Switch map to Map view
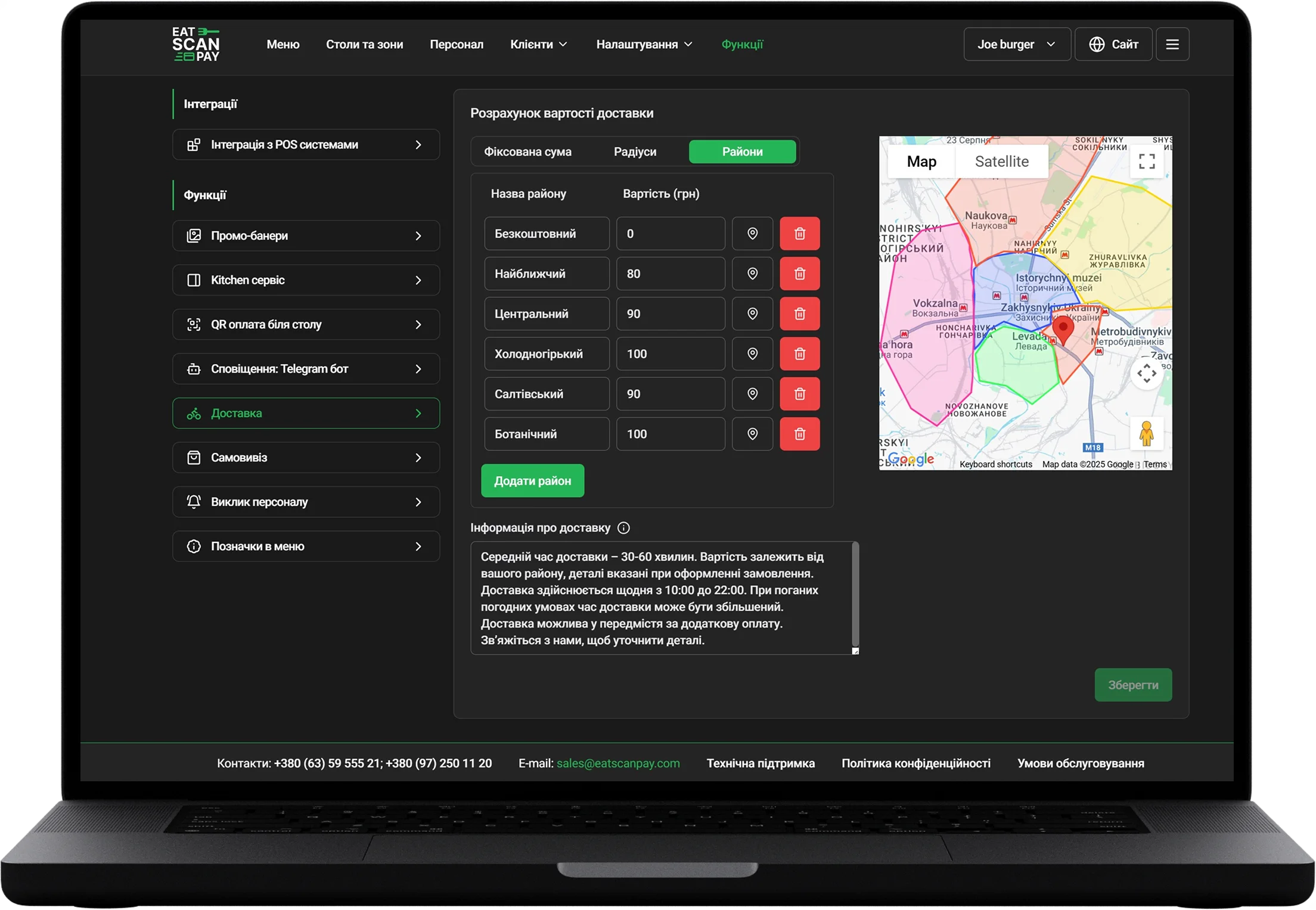Screen dimensions: 1316x910 pos(921,161)
